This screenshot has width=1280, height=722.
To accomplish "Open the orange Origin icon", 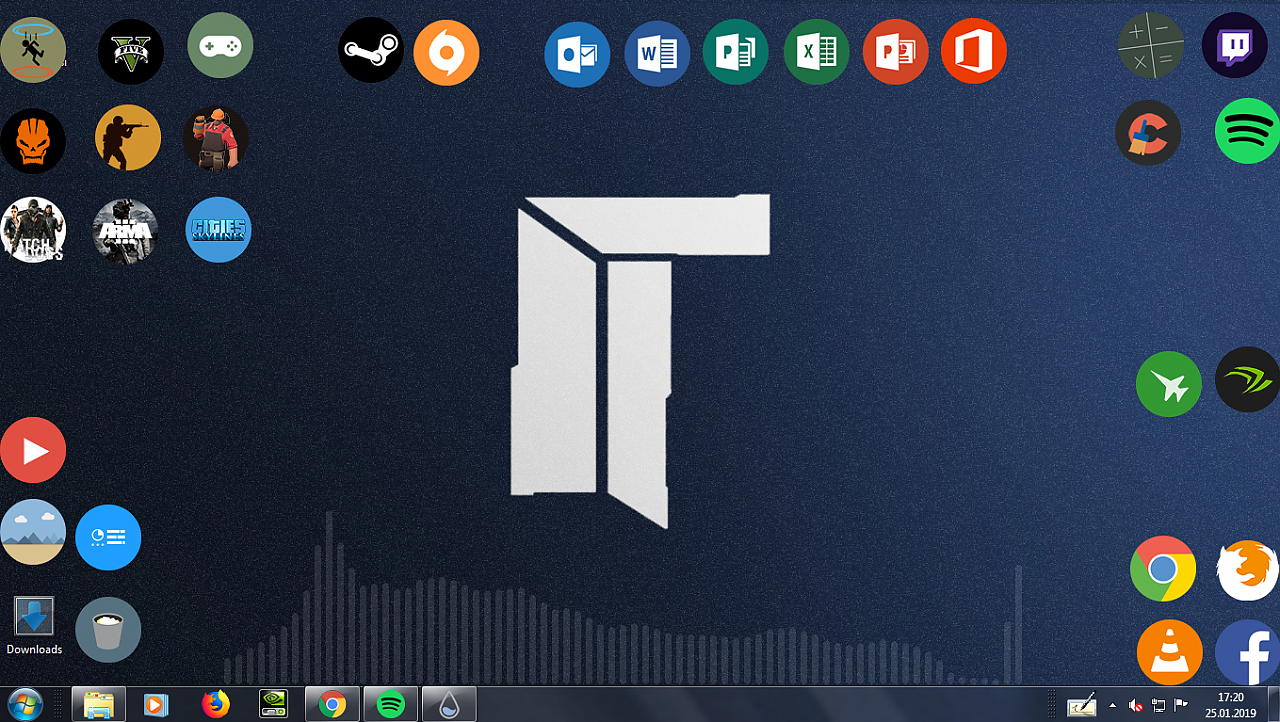I will 446,53.
